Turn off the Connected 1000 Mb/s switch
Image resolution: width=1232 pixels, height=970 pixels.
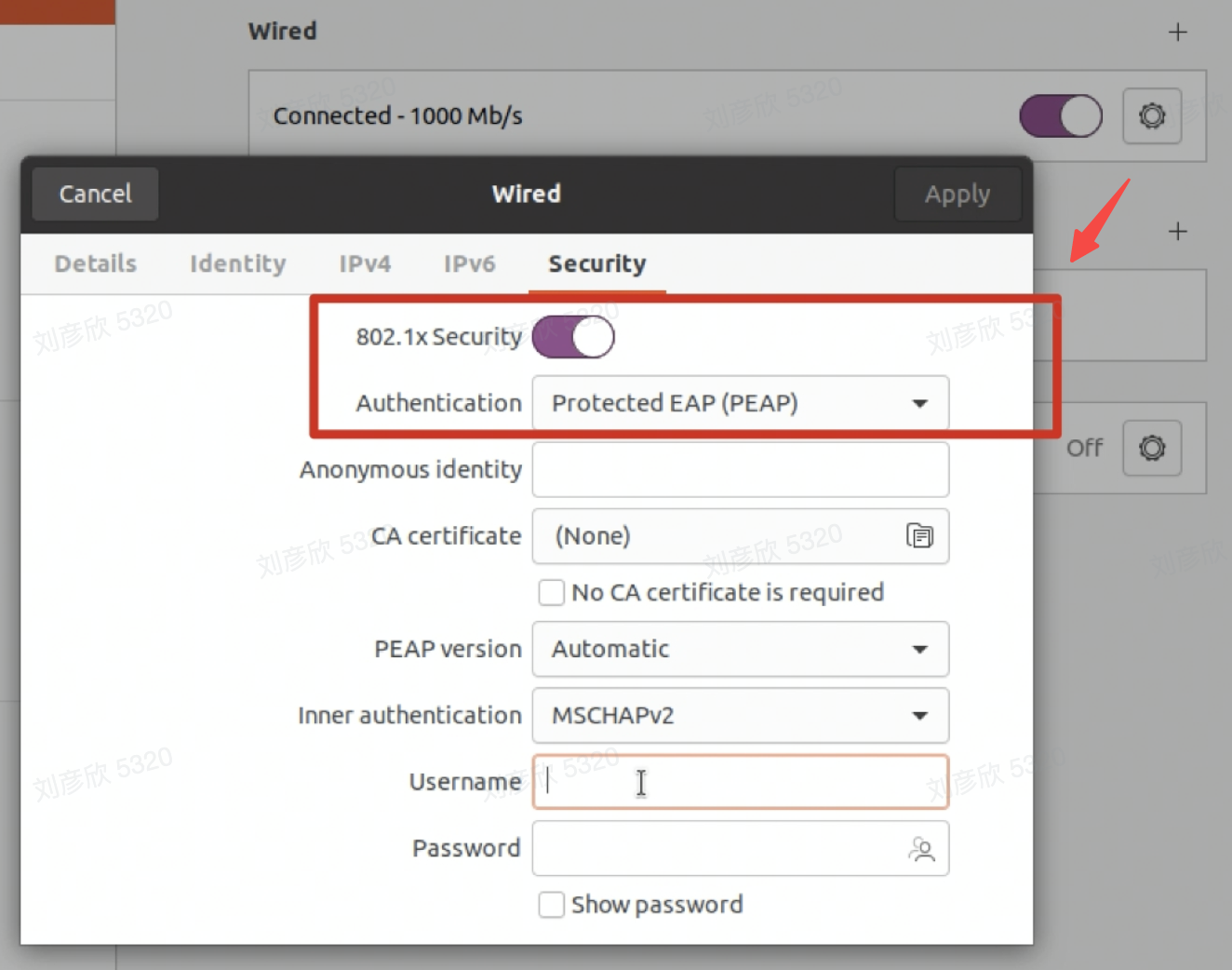click(1060, 116)
